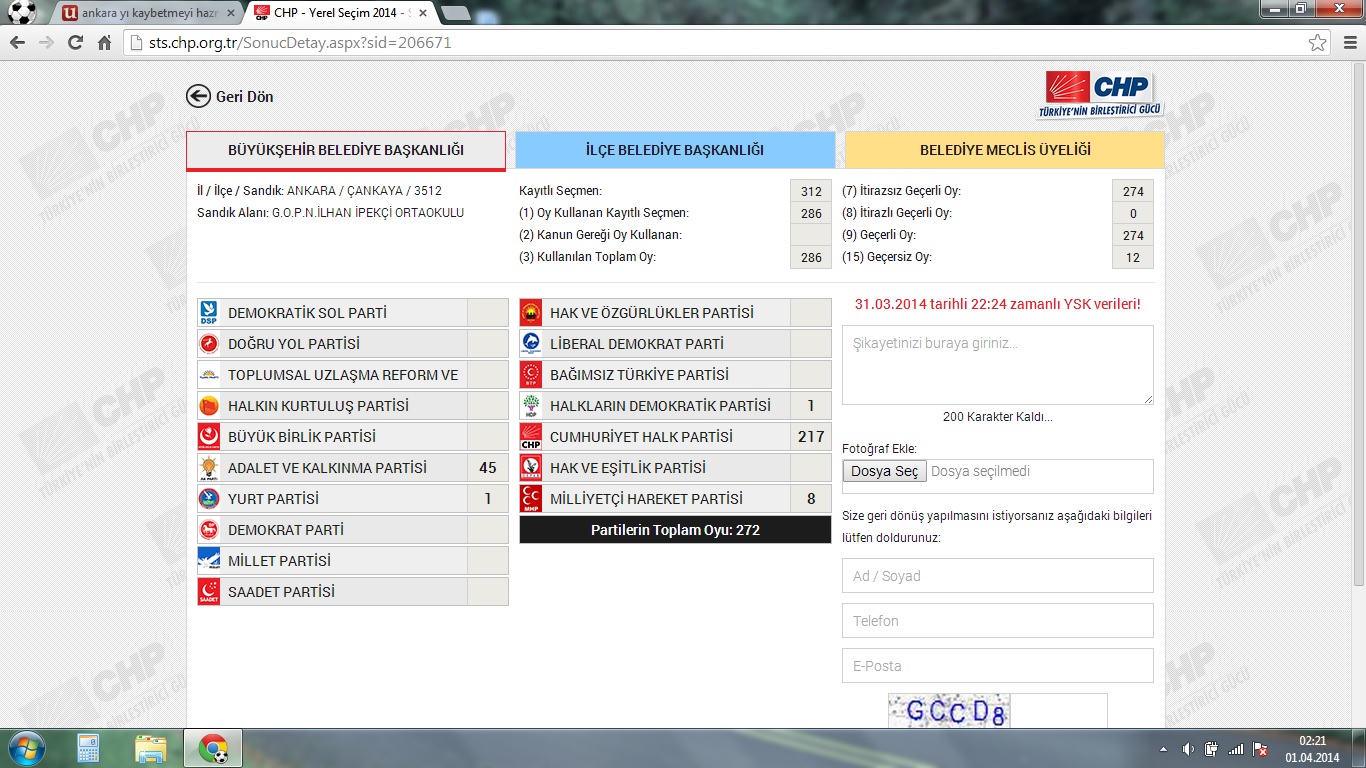1366x768 pixels.
Task: Click the captcha image GCCD8
Action: pos(949,711)
